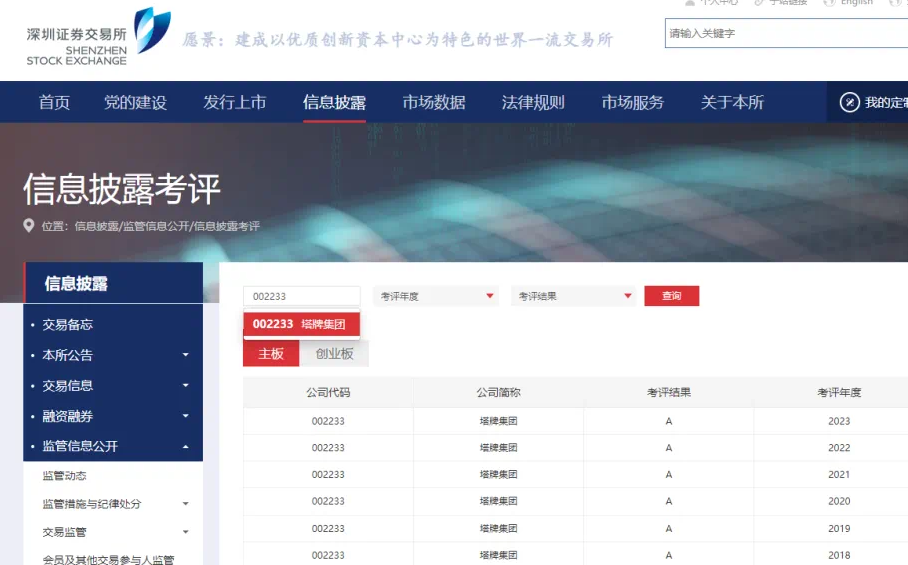Click the company code field containing 002233
Viewport: 908px width, 565px height.
point(302,296)
